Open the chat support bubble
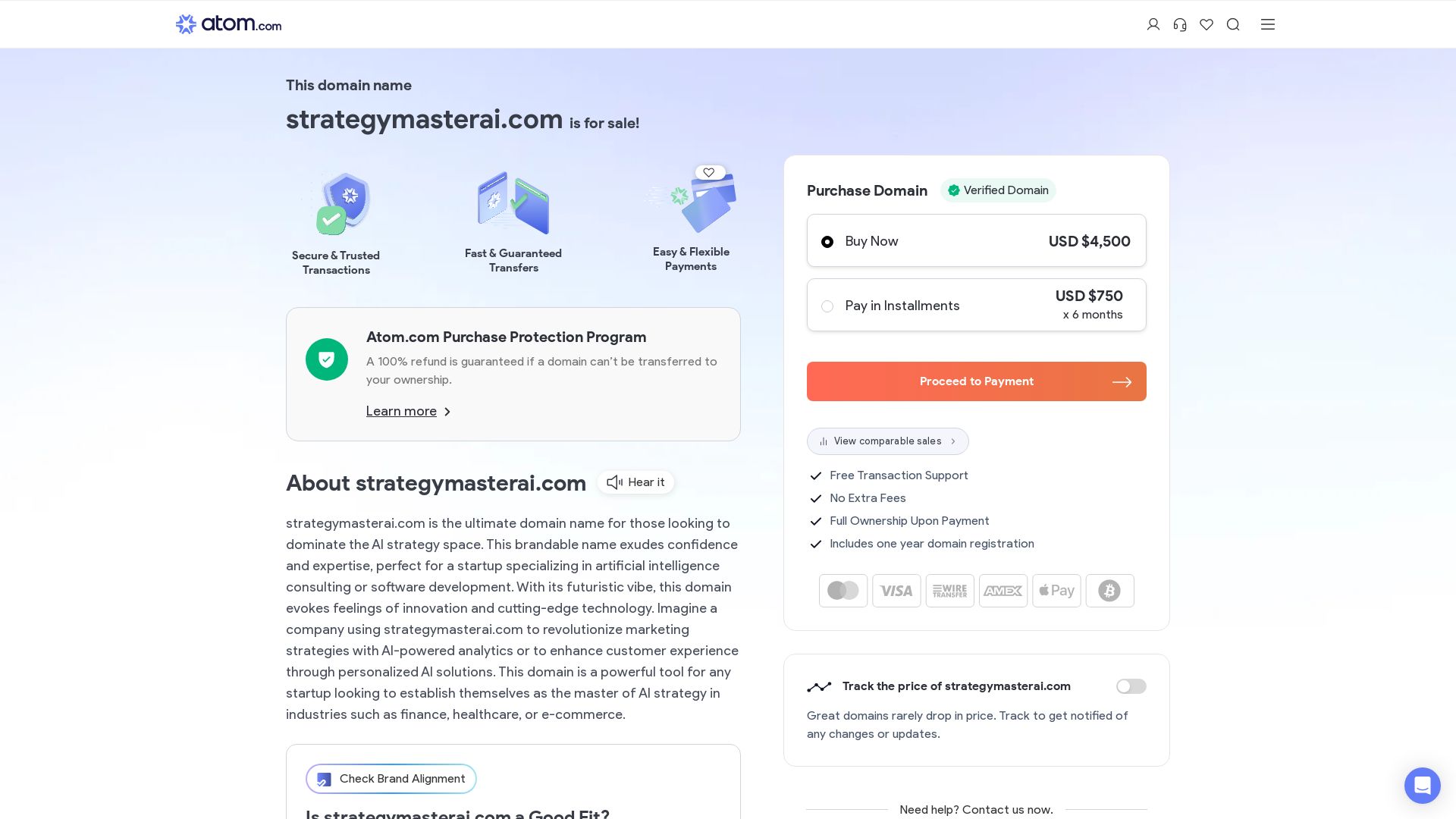This screenshot has height=819, width=1456. 1422,785
